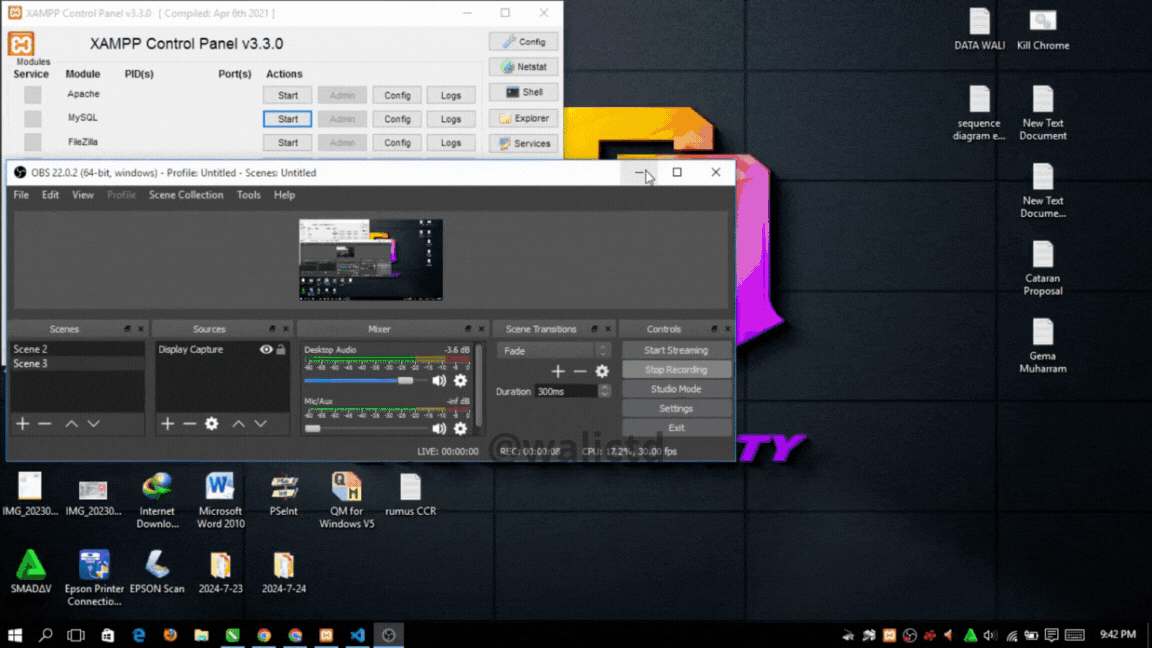The width and height of the screenshot is (1152, 648).
Task: Click the OBS preview thumbnail
Action: point(370,259)
